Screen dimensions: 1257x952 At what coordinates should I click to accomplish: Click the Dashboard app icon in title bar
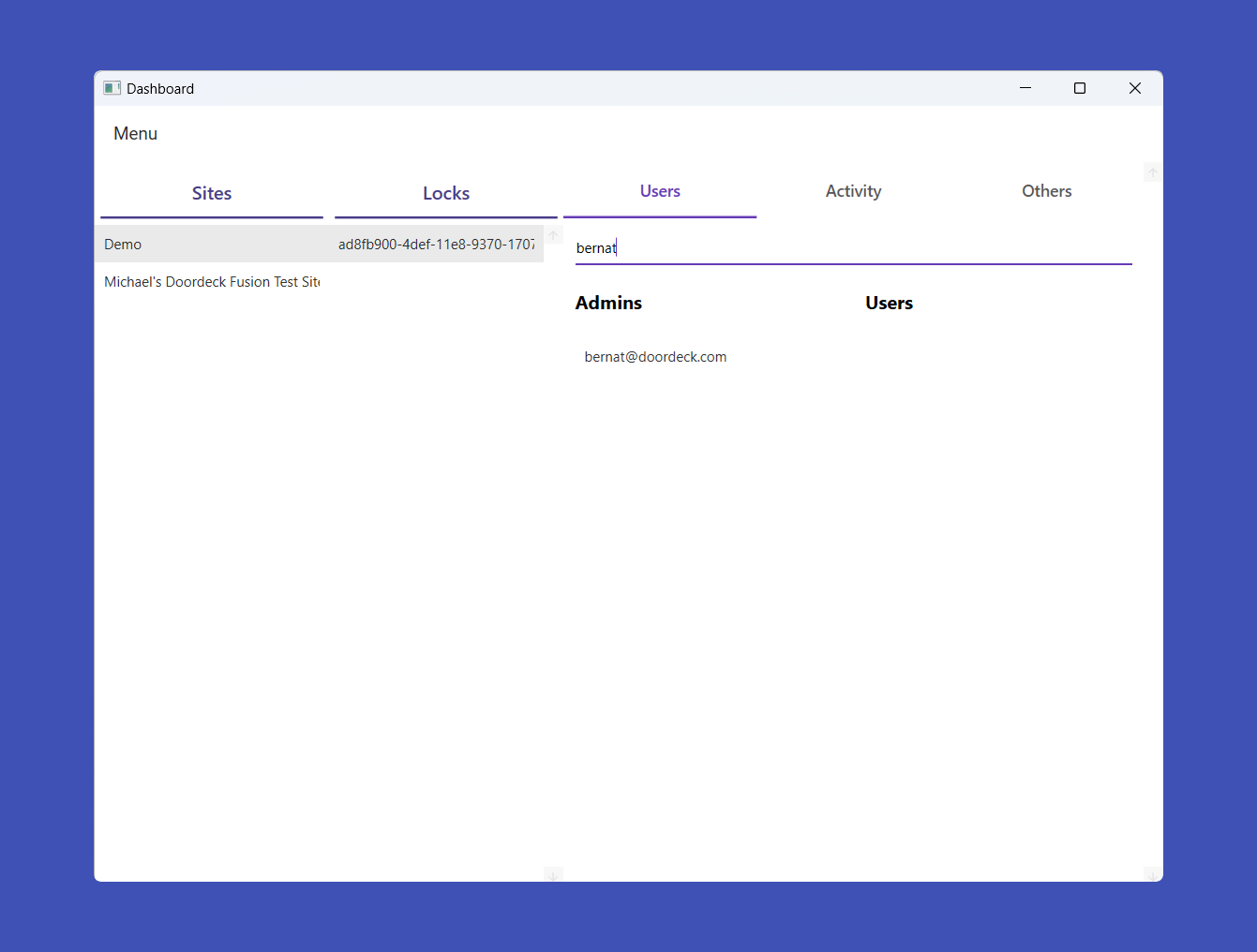pyautogui.click(x=112, y=87)
